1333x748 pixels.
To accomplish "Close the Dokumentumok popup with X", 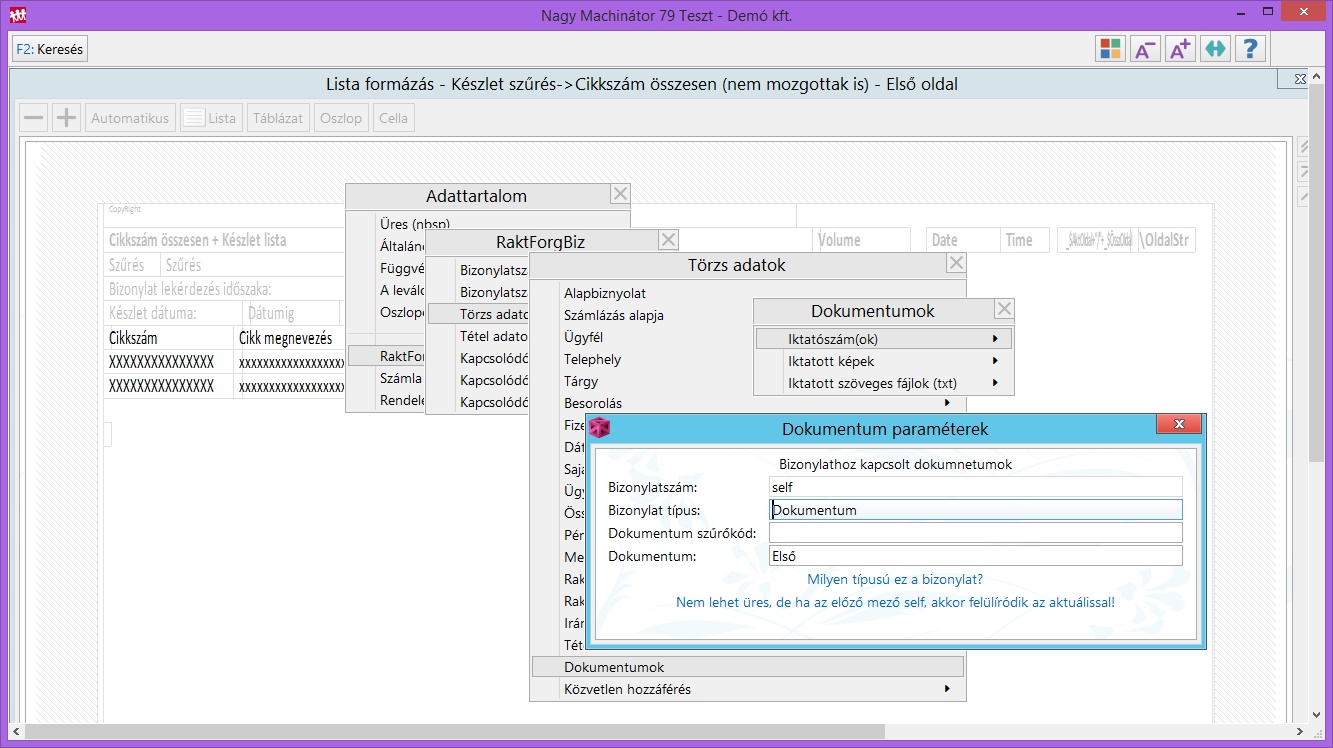I will click(x=1004, y=310).
